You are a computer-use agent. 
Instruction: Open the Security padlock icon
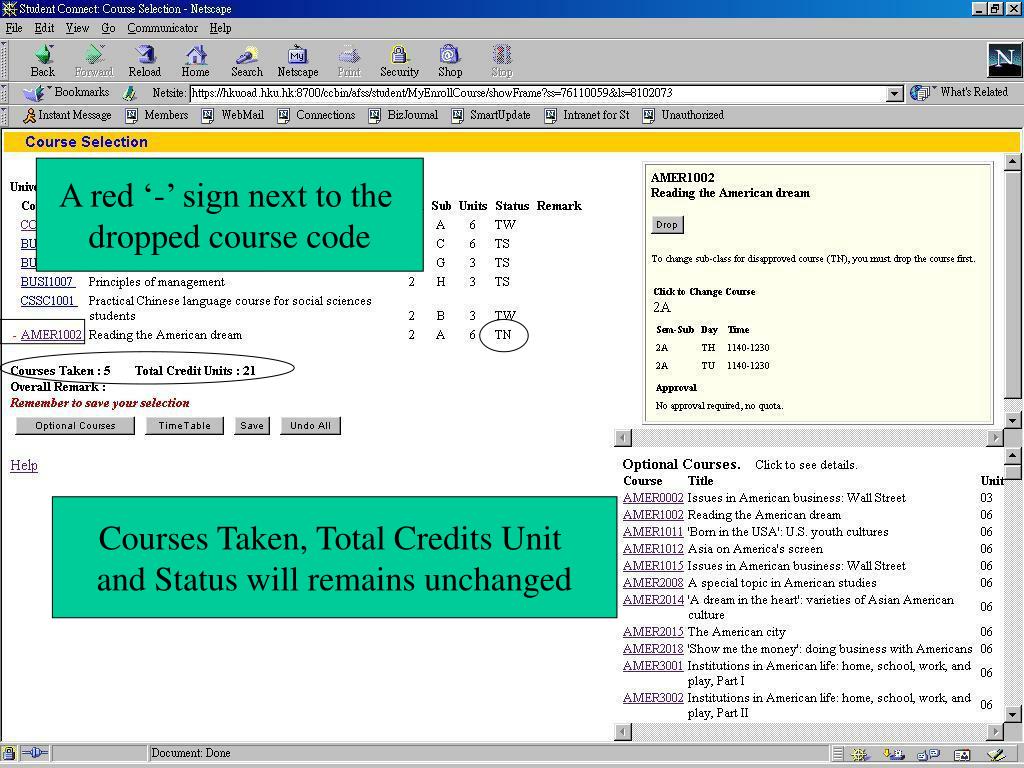[399, 55]
